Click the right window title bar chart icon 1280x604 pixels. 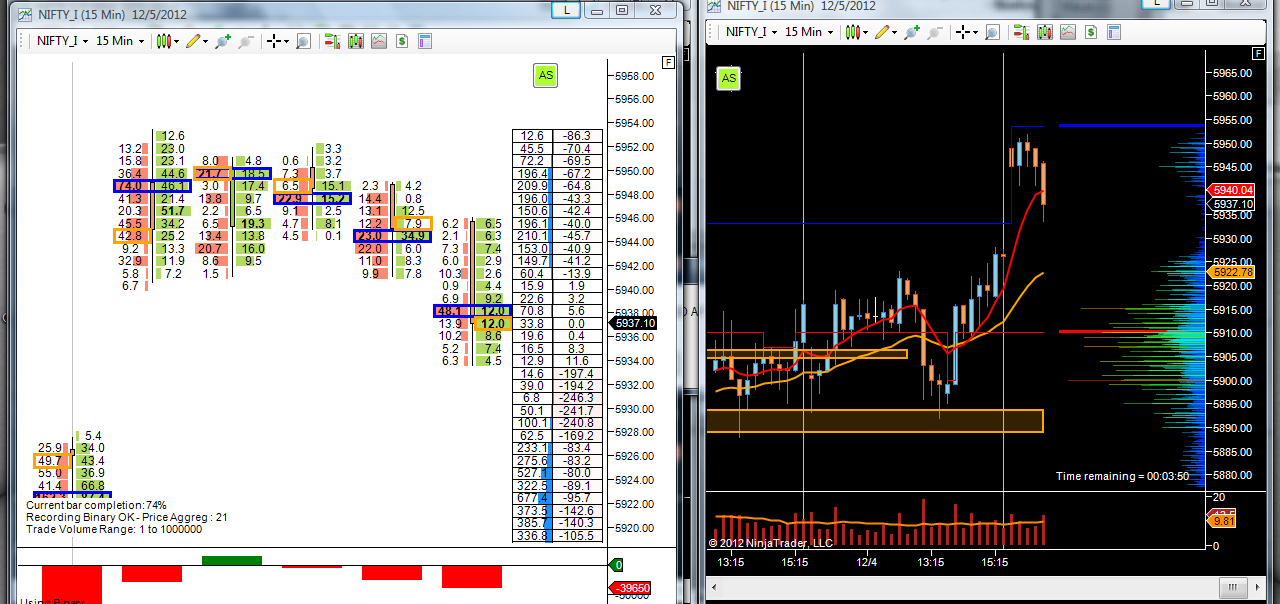[714, 5]
